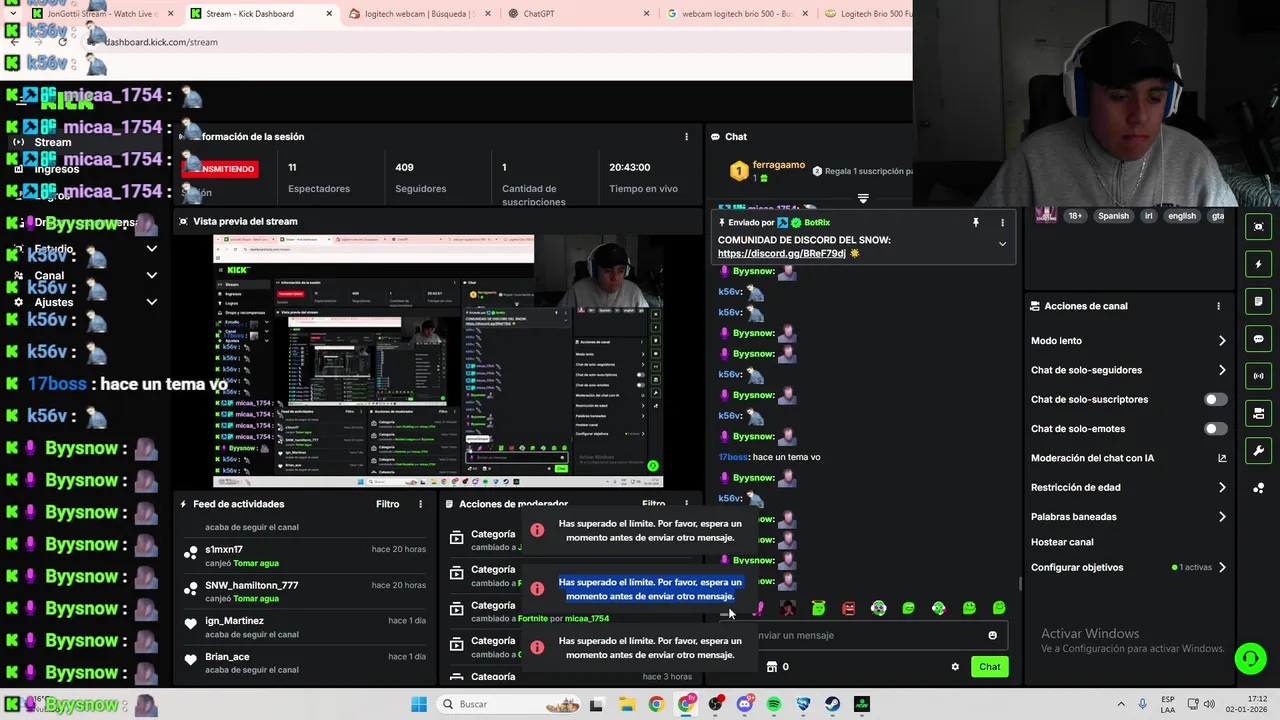The height and width of the screenshot is (720, 1280).
Task: Open Steam from the Windows taskbar
Action: (x=832, y=704)
